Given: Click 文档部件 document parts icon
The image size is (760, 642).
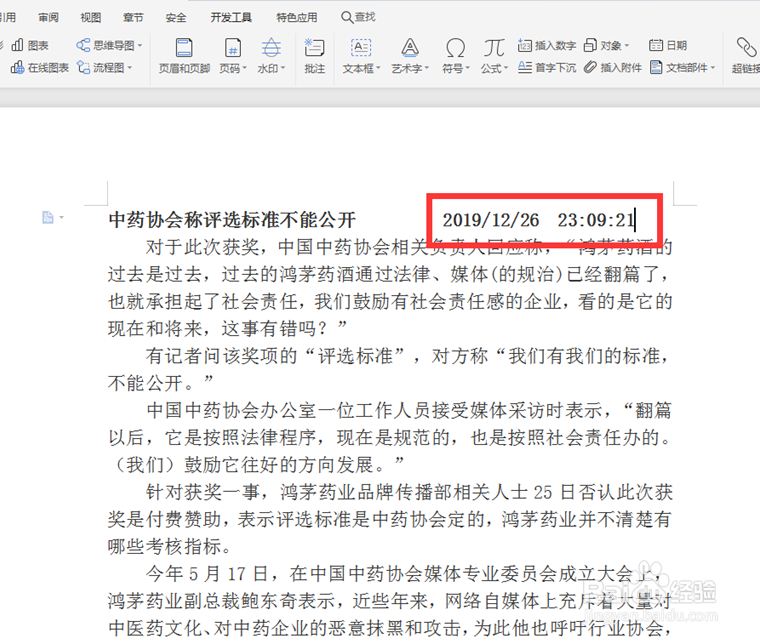Looking at the screenshot, I should (x=656, y=67).
